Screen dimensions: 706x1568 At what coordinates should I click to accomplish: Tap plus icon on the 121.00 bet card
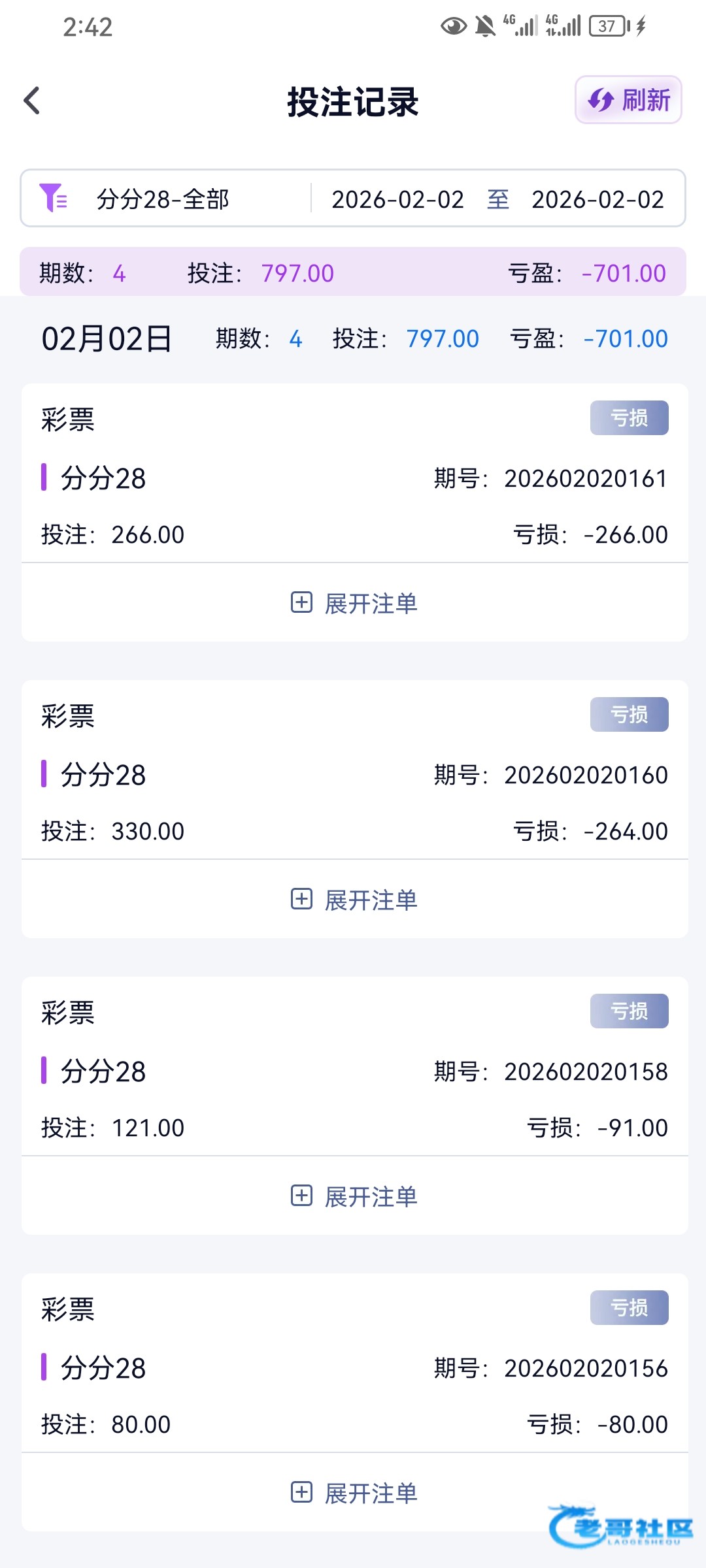(x=301, y=1195)
